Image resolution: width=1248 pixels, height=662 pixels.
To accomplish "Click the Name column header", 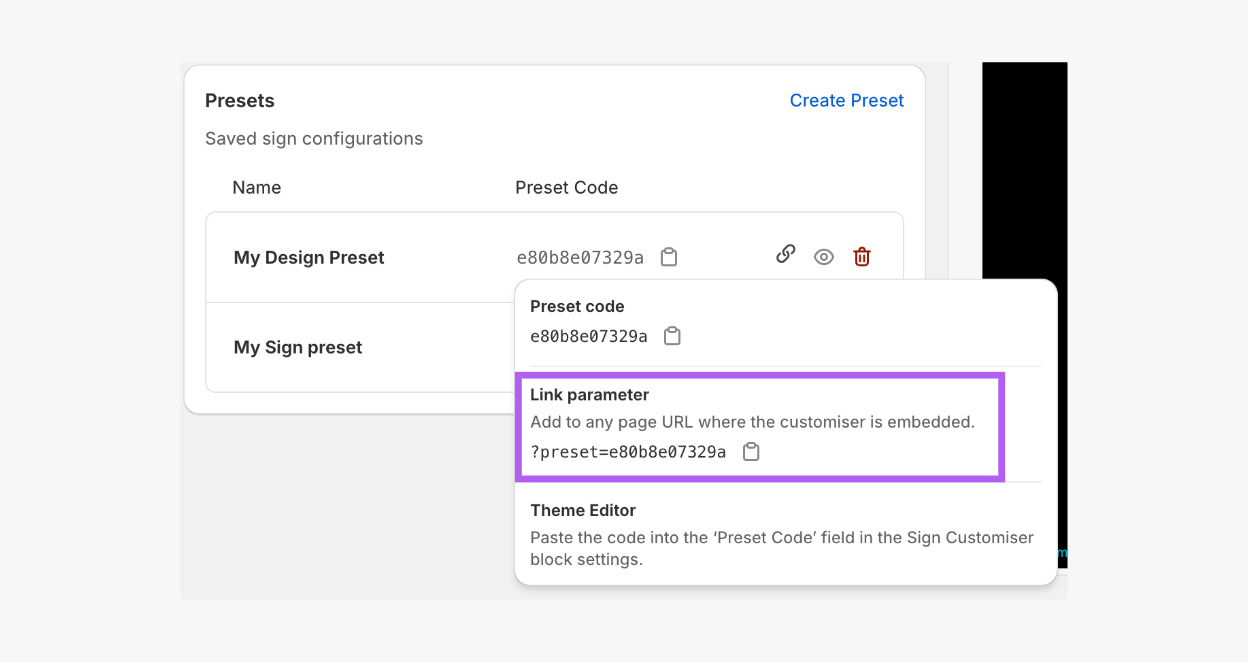I will [256, 187].
